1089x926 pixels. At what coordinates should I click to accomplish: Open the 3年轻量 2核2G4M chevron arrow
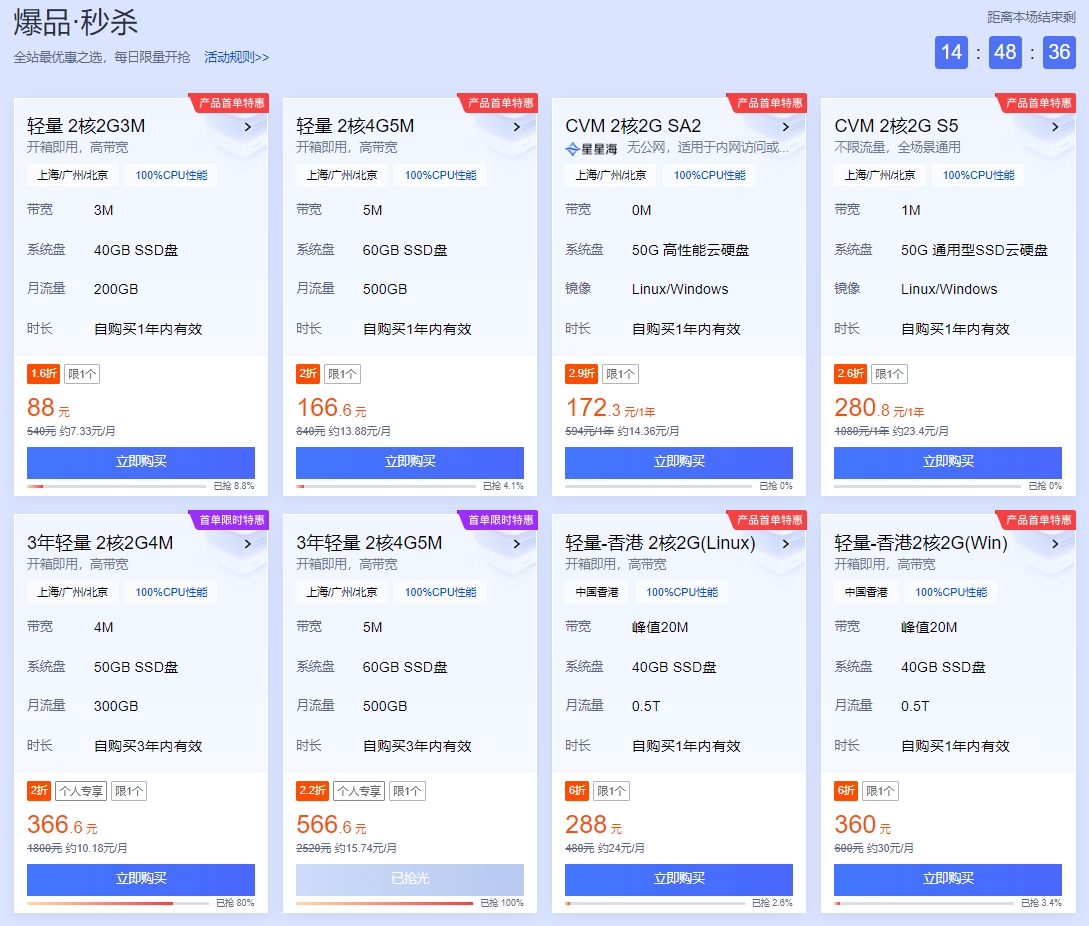[x=248, y=544]
